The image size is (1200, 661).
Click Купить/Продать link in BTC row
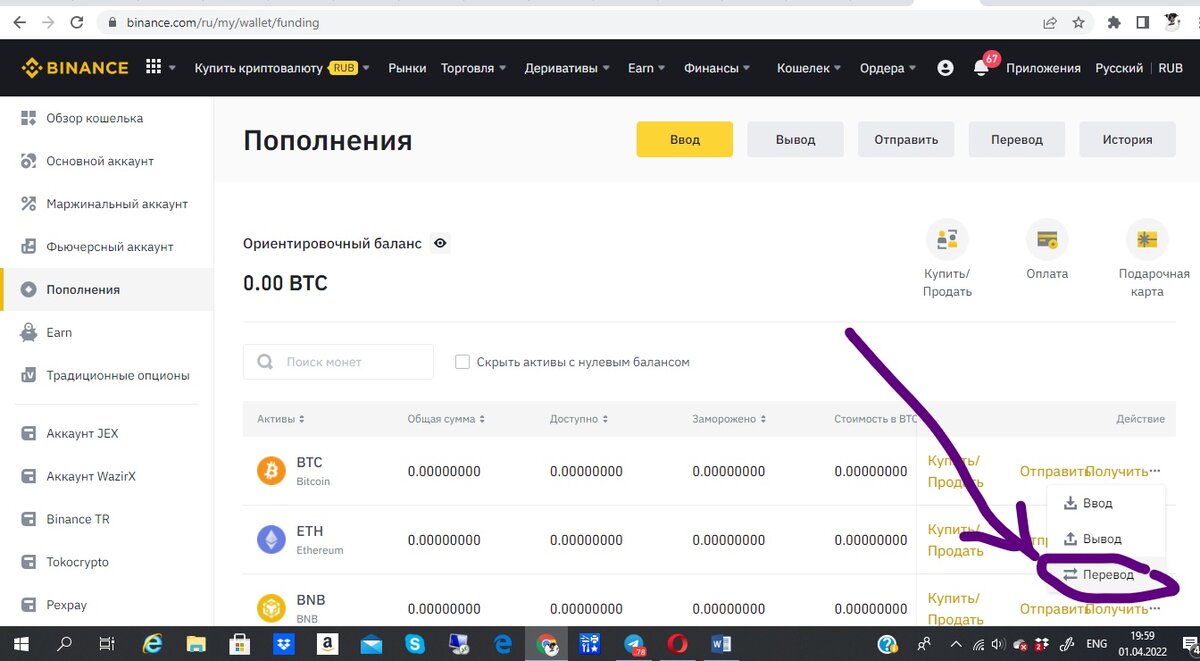pos(954,471)
